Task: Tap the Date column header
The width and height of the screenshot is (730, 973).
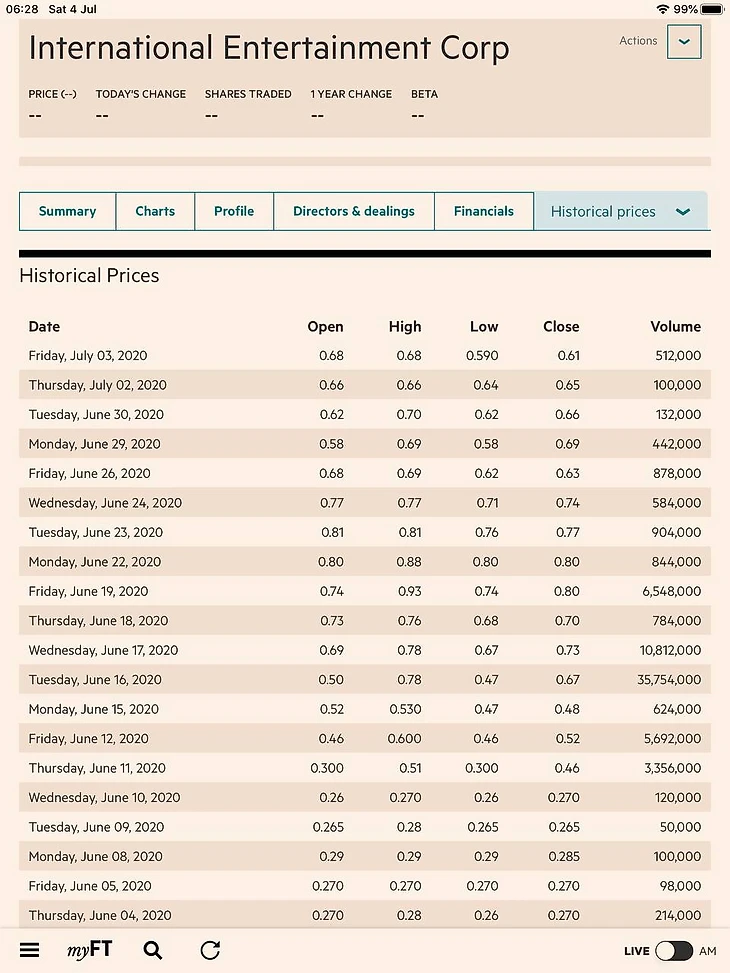Action: (x=44, y=326)
